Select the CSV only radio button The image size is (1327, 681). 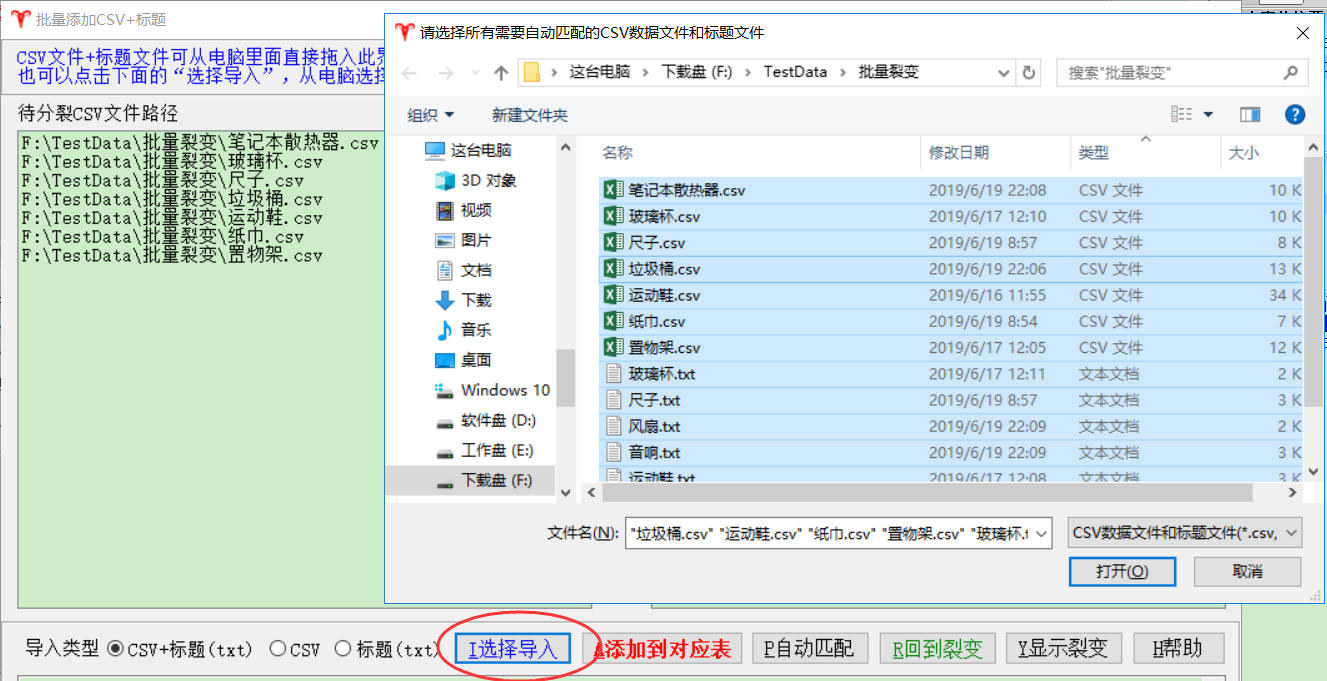coord(278,649)
